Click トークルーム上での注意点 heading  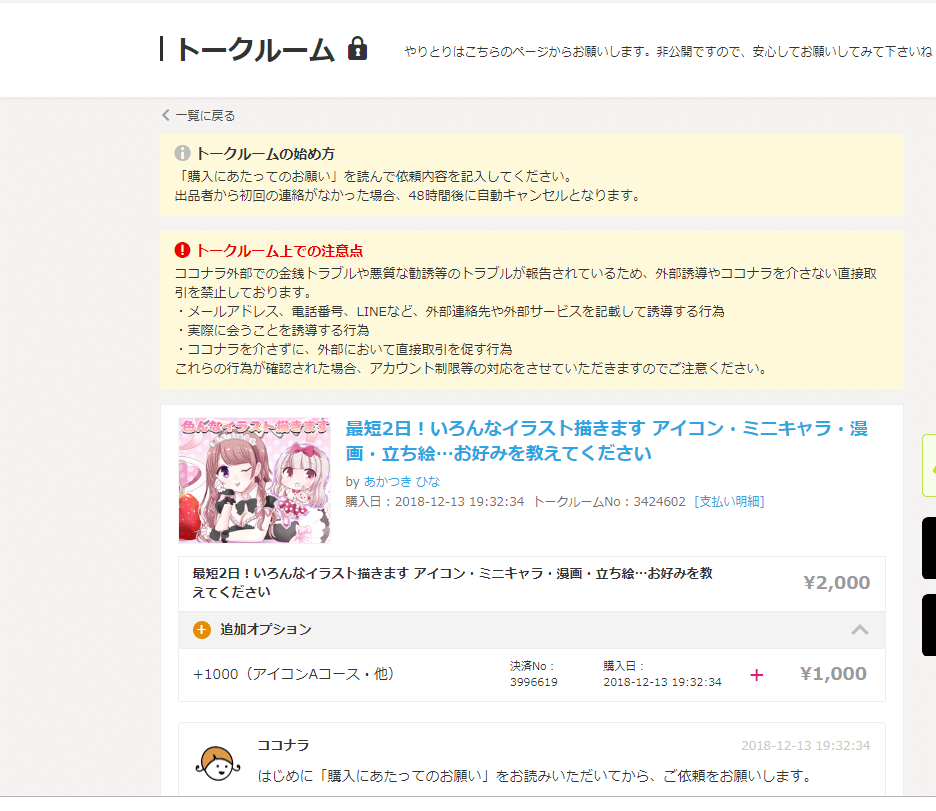click(279, 251)
